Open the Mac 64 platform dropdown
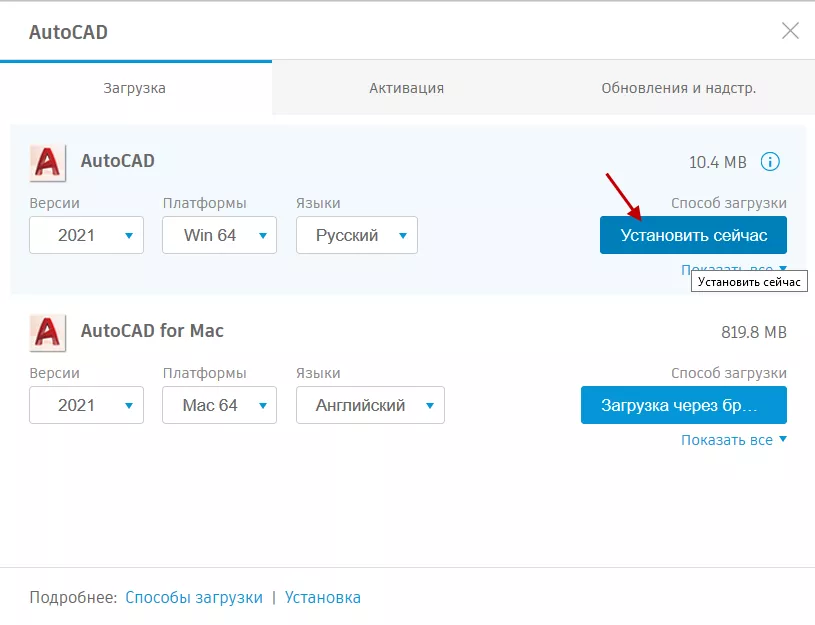 (x=219, y=406)
